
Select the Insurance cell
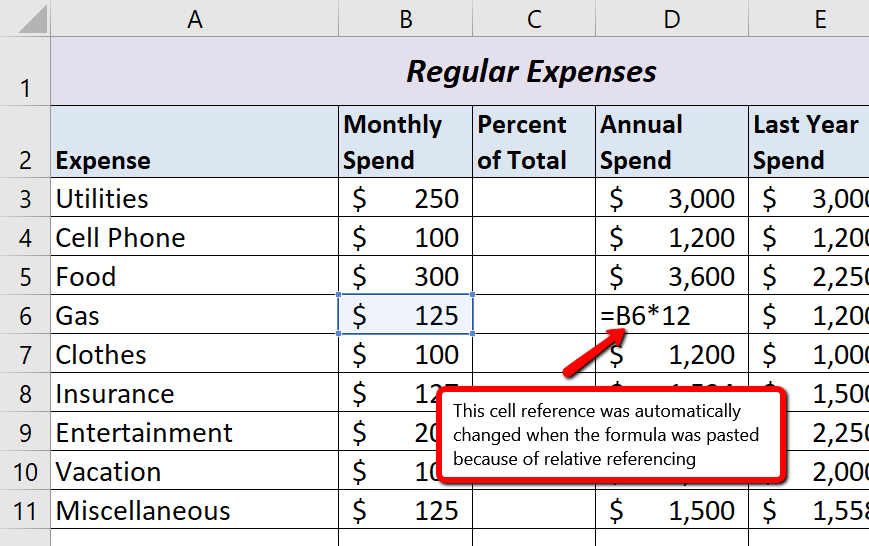[x=195, y=392]
